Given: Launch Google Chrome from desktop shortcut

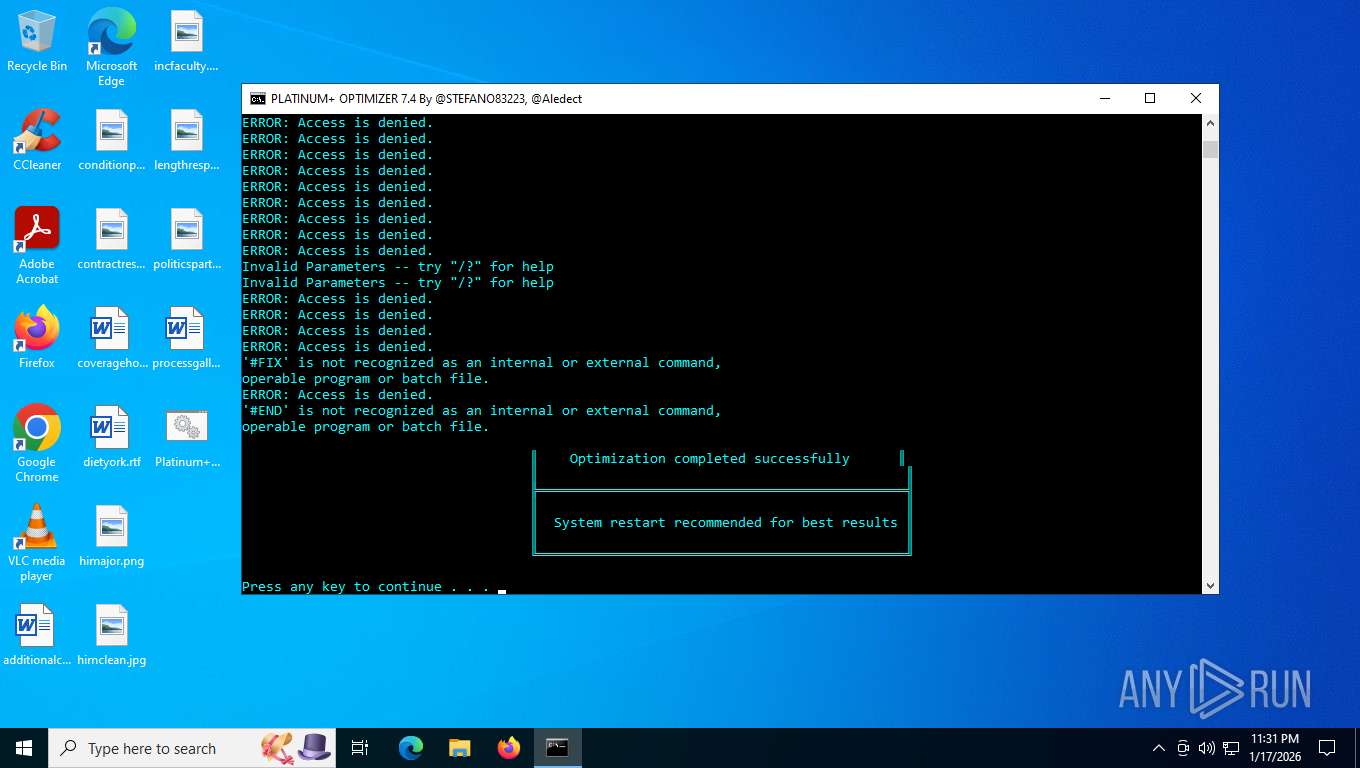Looking at the screenshot, I should pos(37,444).
